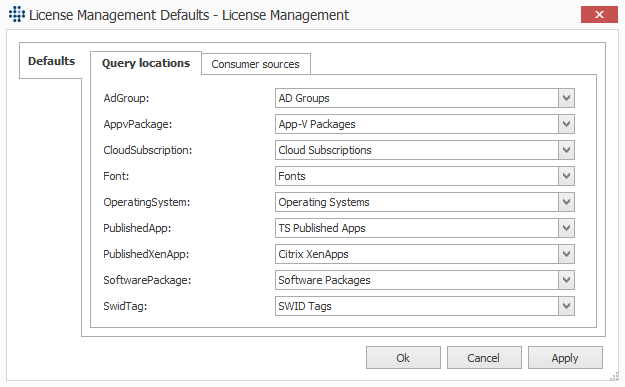The image size is (625, 387).
Task: Click the Ok button
Action: click(403, 358)
